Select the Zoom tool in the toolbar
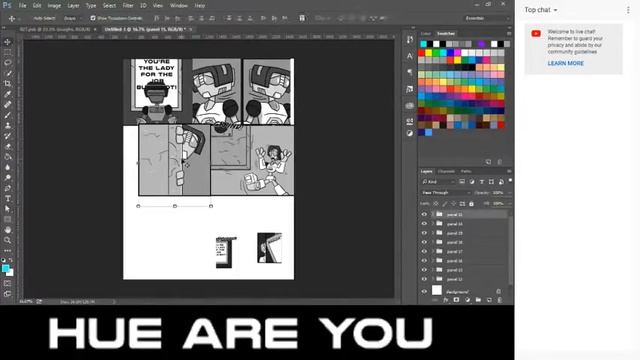Viewport: 640px width, 360px height. (7, 240)
